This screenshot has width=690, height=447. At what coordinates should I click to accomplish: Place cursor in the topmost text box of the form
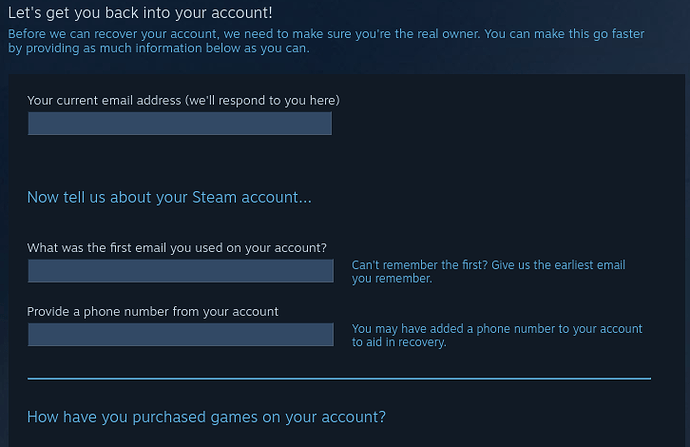(179, 123)
